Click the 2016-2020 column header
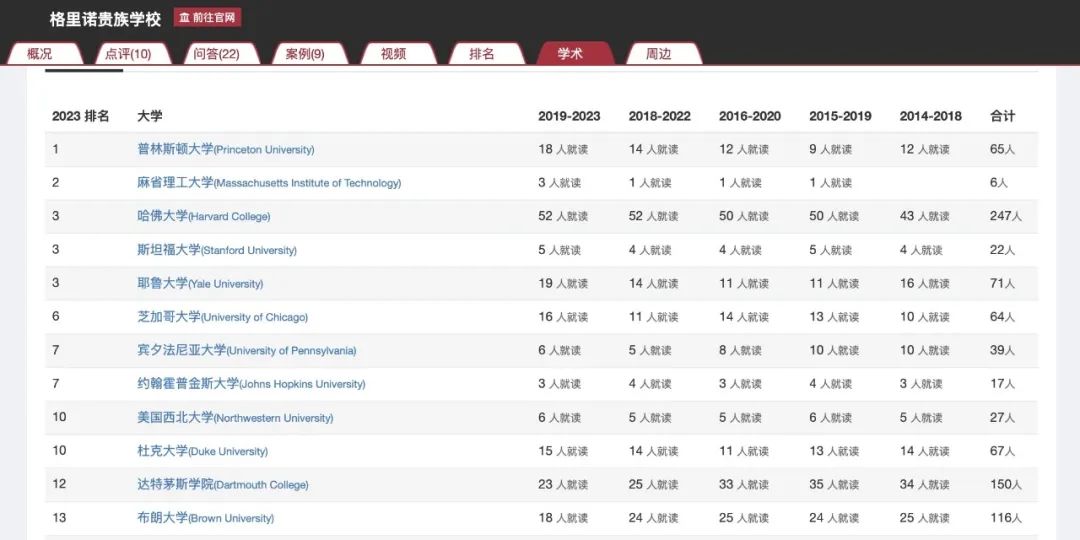The image size is (1080, 540). pos(750,116)
